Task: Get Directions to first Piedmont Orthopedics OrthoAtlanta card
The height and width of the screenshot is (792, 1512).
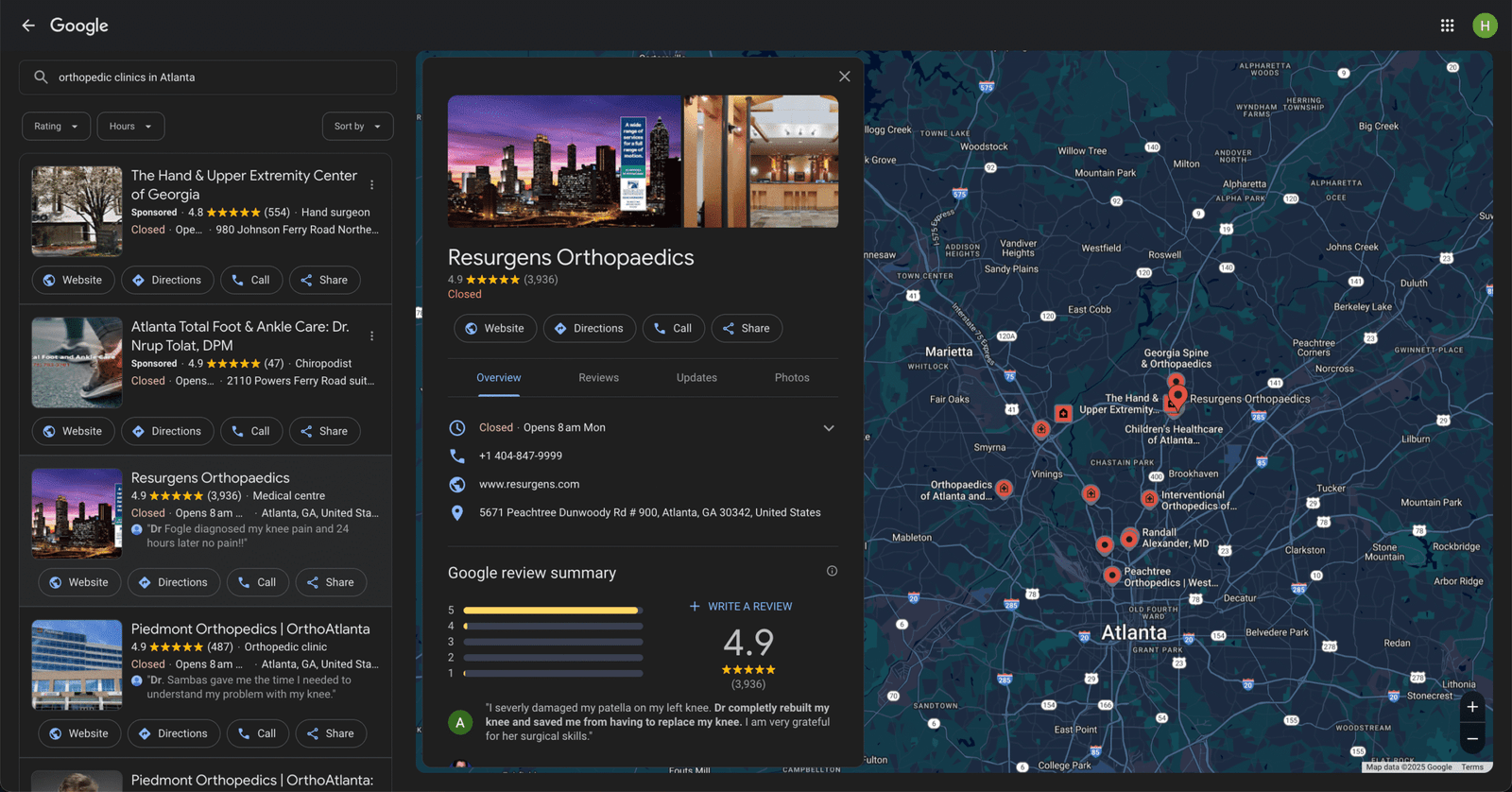Action: [174, 733]
